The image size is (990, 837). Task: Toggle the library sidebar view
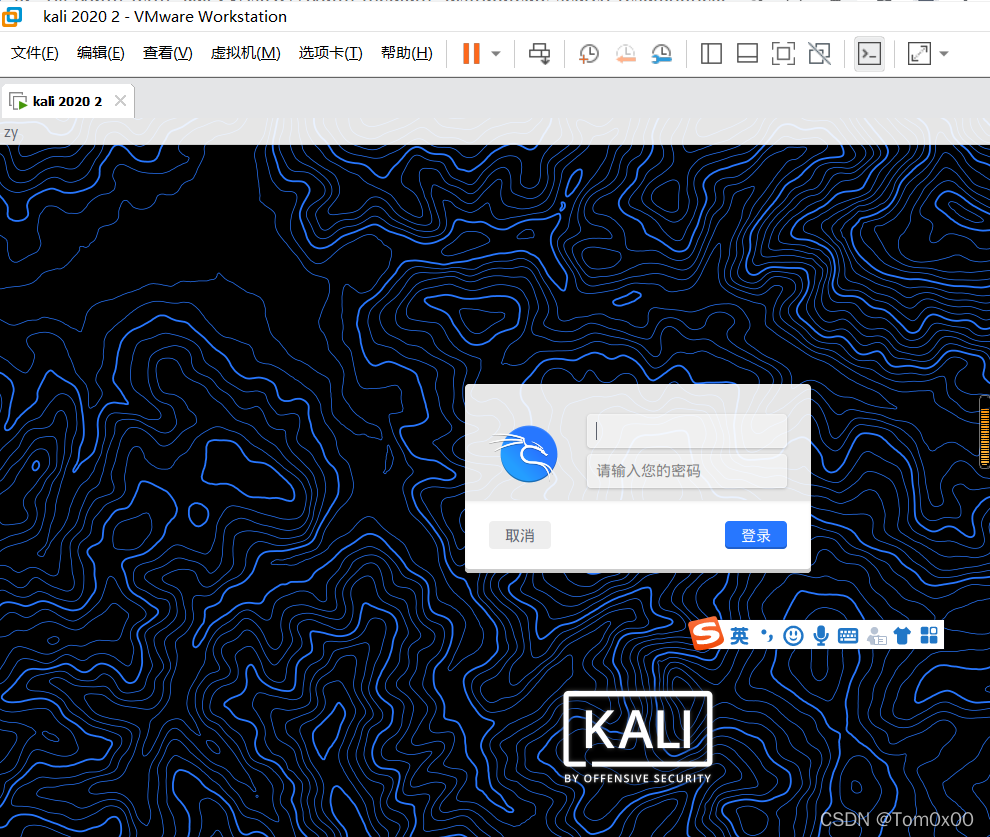click(x=711, y=54)
